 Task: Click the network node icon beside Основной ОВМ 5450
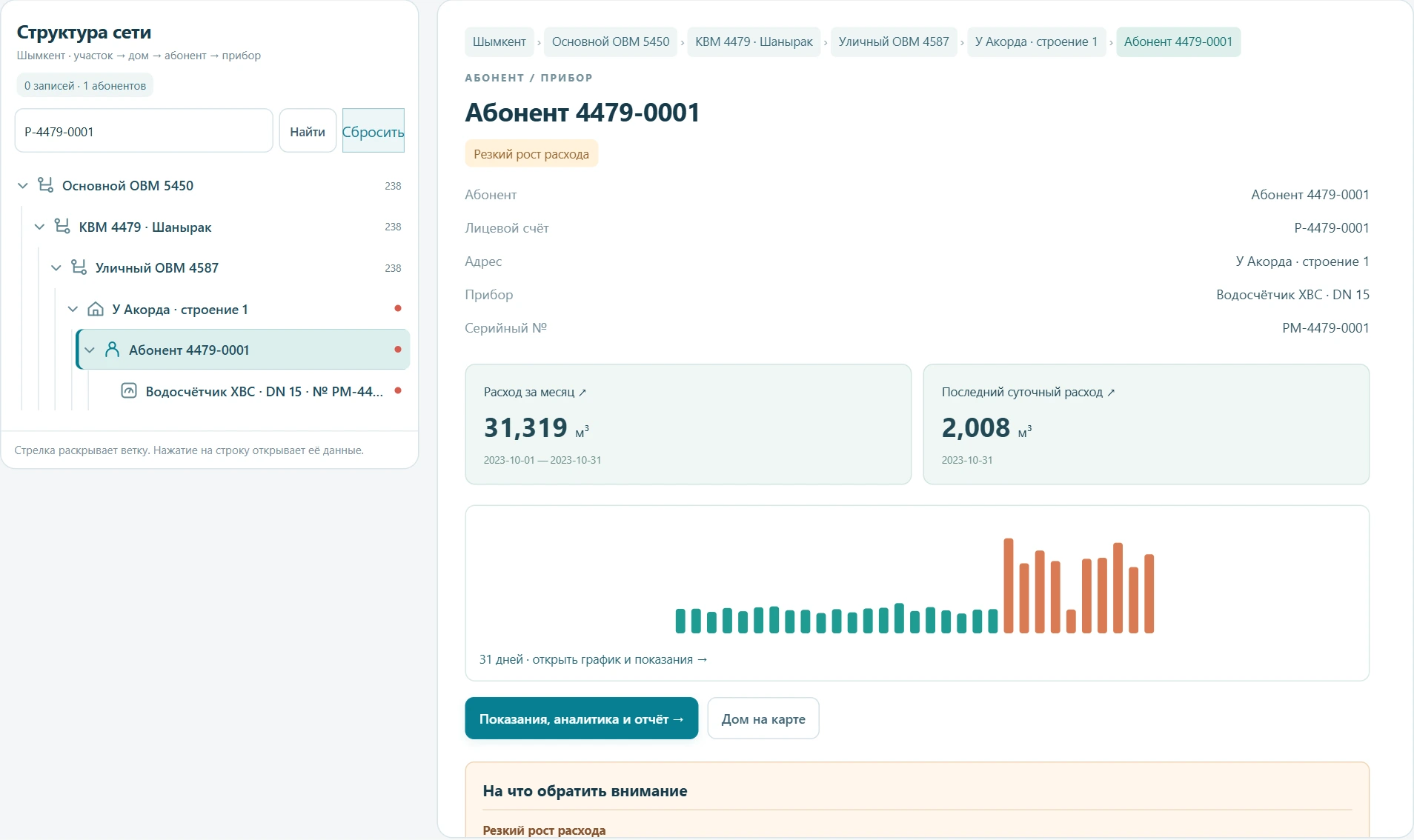coord(45,185)
